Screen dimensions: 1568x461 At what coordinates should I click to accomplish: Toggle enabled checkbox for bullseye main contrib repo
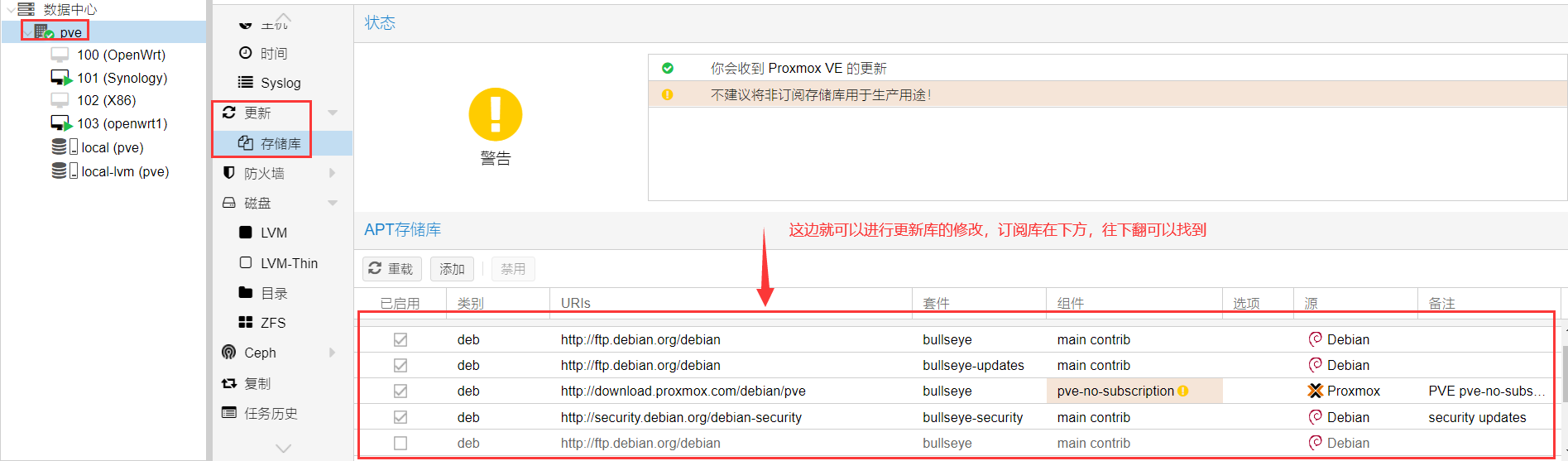[400, 339]
